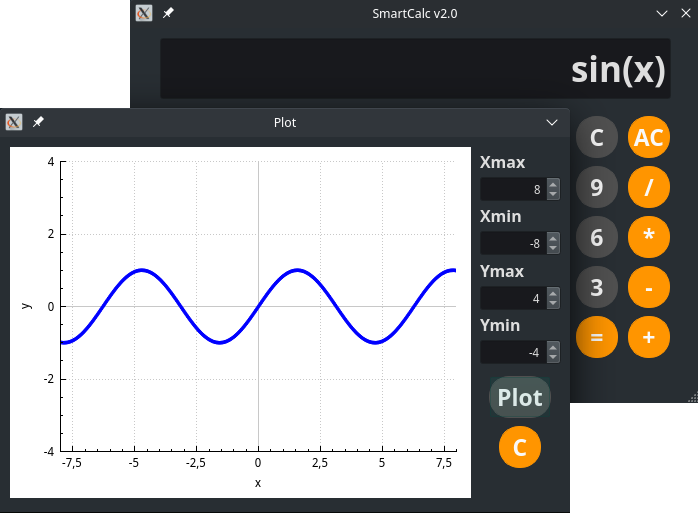Image resolution: width=698 pixels, height=513 pixels.
Task: Click the "y" axis label beside the plot
Action: click(x=26, y=306)
